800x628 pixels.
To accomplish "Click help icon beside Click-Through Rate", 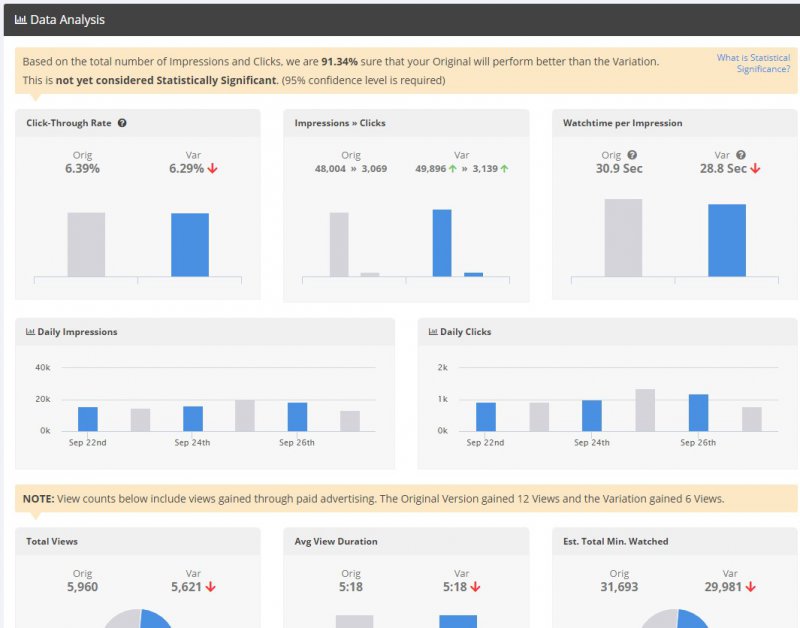I will pos(122,123).
